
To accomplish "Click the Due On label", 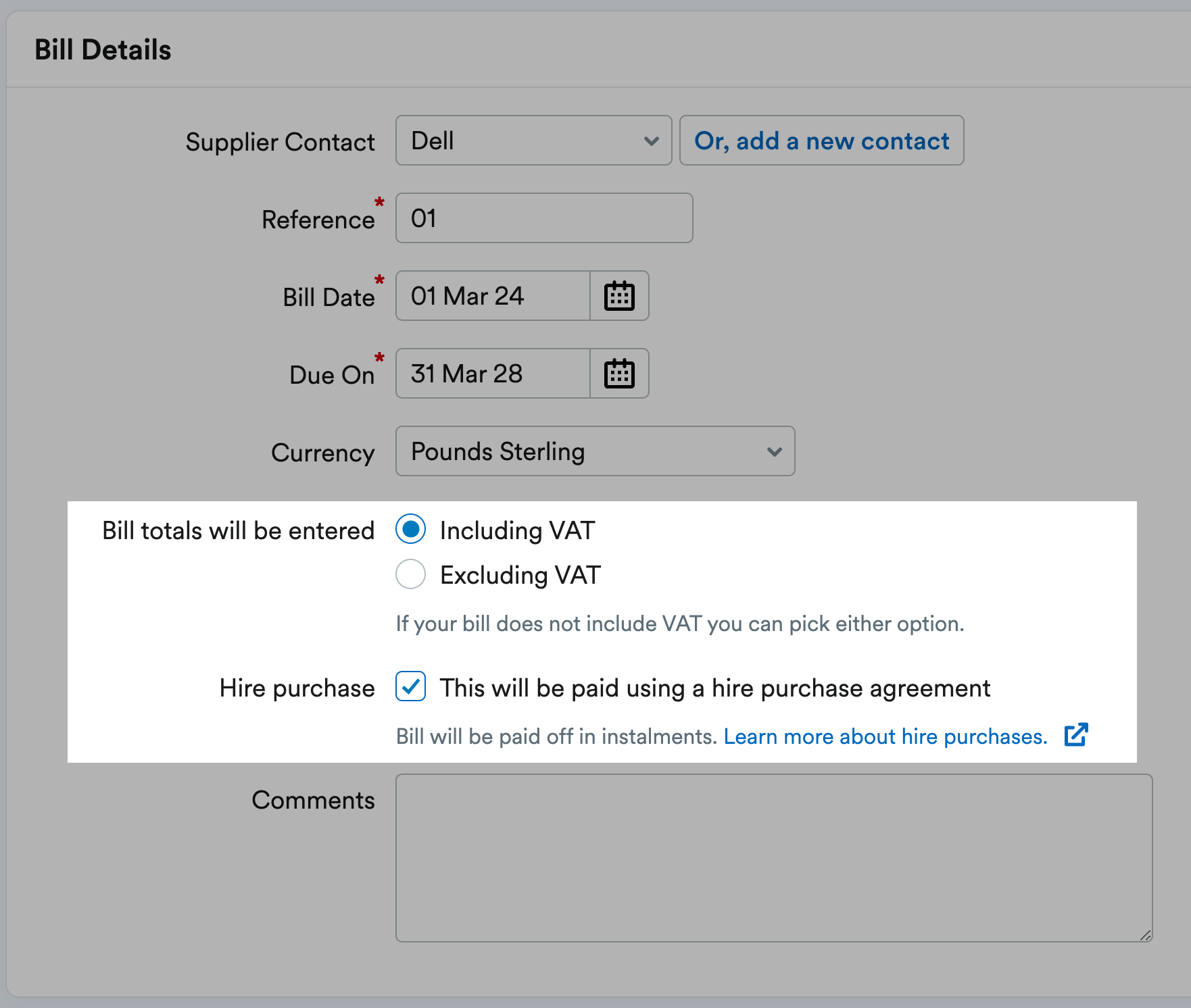I will click(331, 375).
